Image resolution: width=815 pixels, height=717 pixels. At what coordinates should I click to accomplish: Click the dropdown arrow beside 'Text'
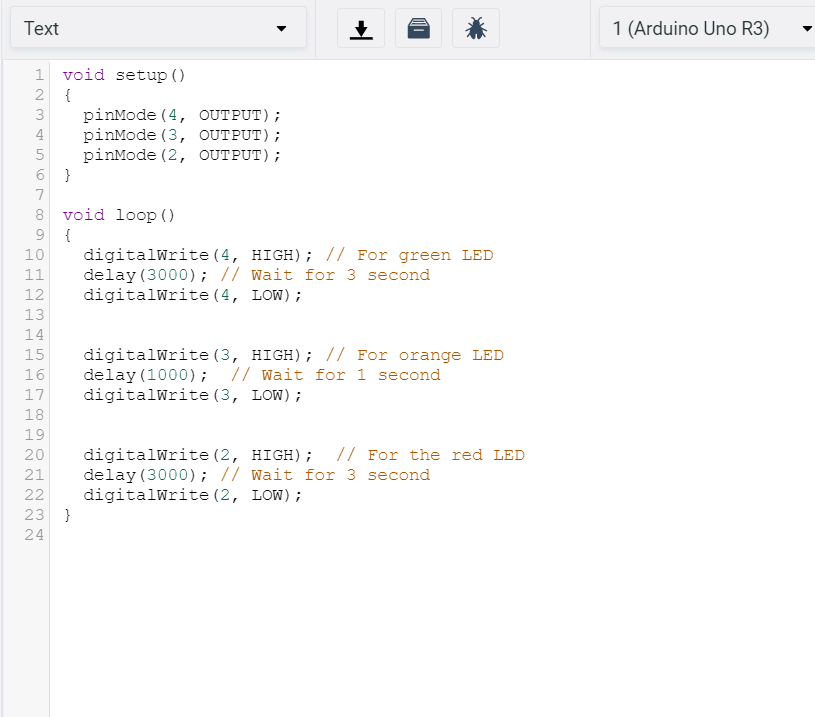click(283, 30)
